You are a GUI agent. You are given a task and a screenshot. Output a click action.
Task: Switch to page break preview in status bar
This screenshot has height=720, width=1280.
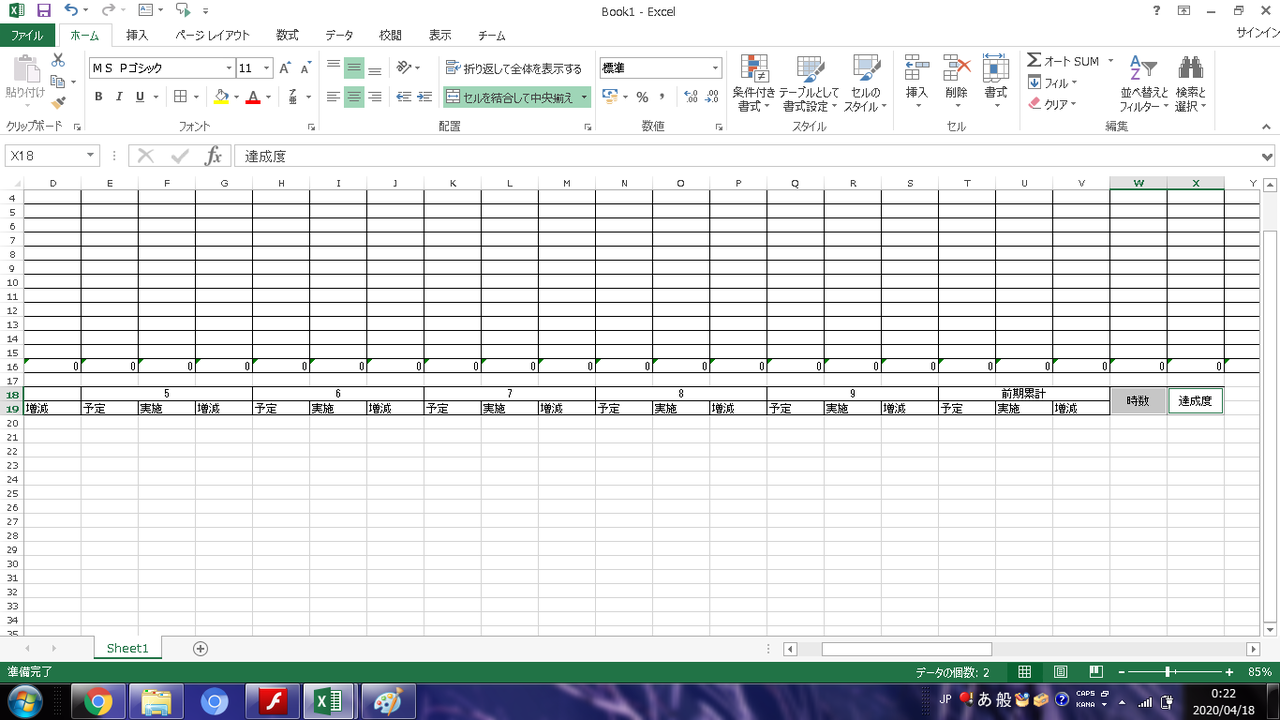[x=1096, y=672]
